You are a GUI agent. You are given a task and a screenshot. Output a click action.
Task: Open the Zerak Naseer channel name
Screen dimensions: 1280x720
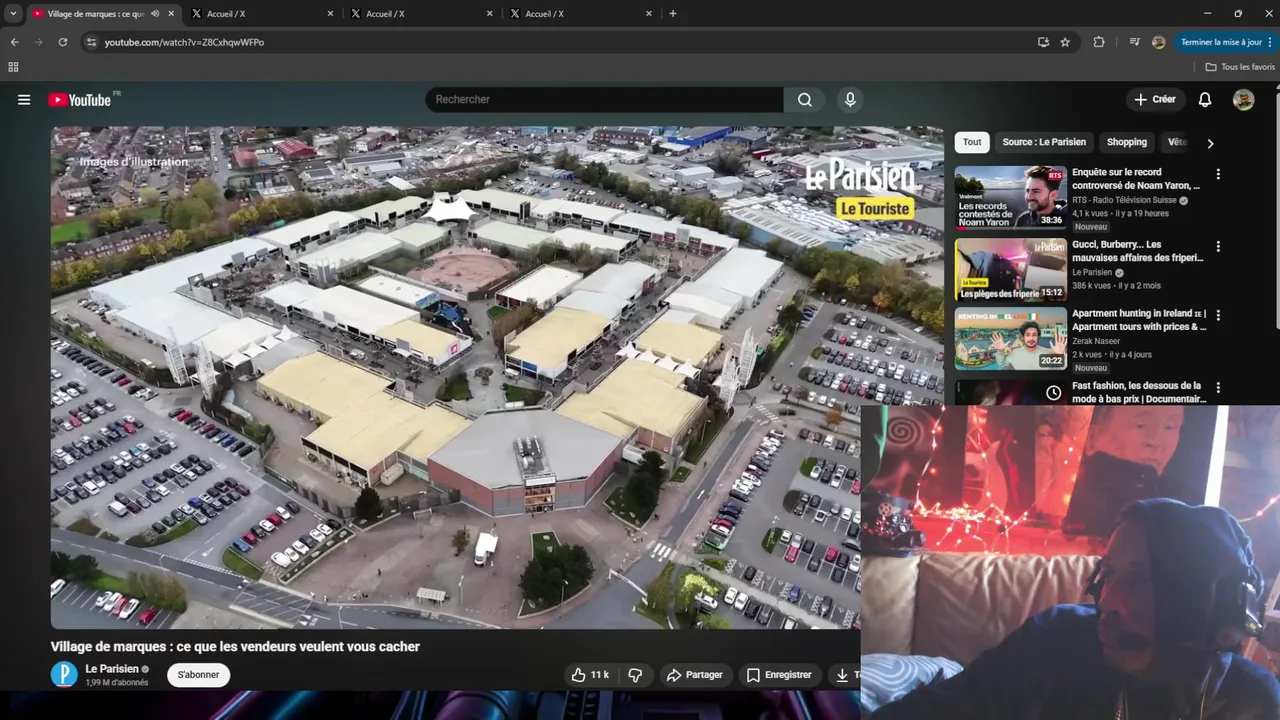[1096, 341]
